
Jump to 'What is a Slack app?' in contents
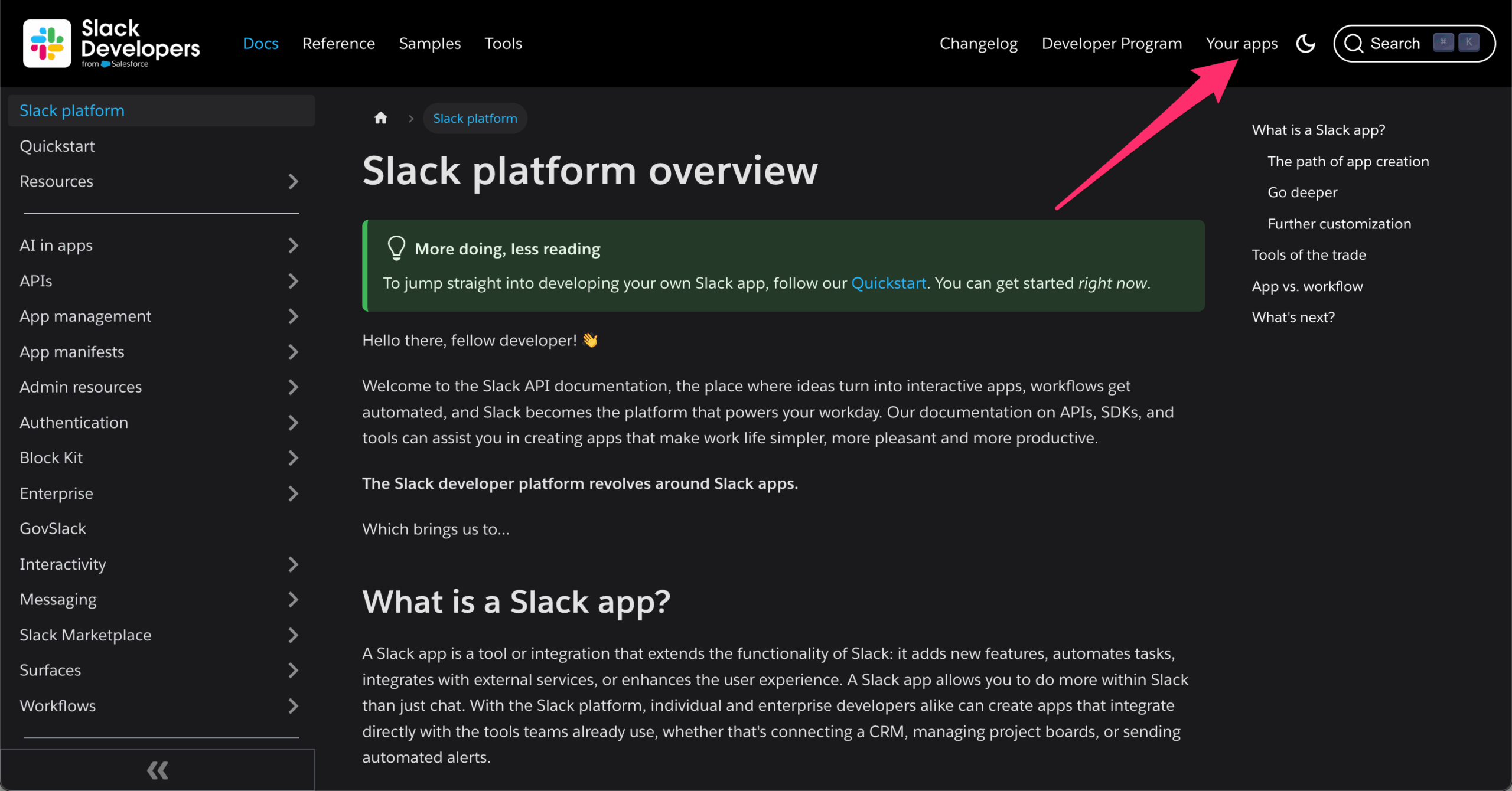coord(1318,130)
